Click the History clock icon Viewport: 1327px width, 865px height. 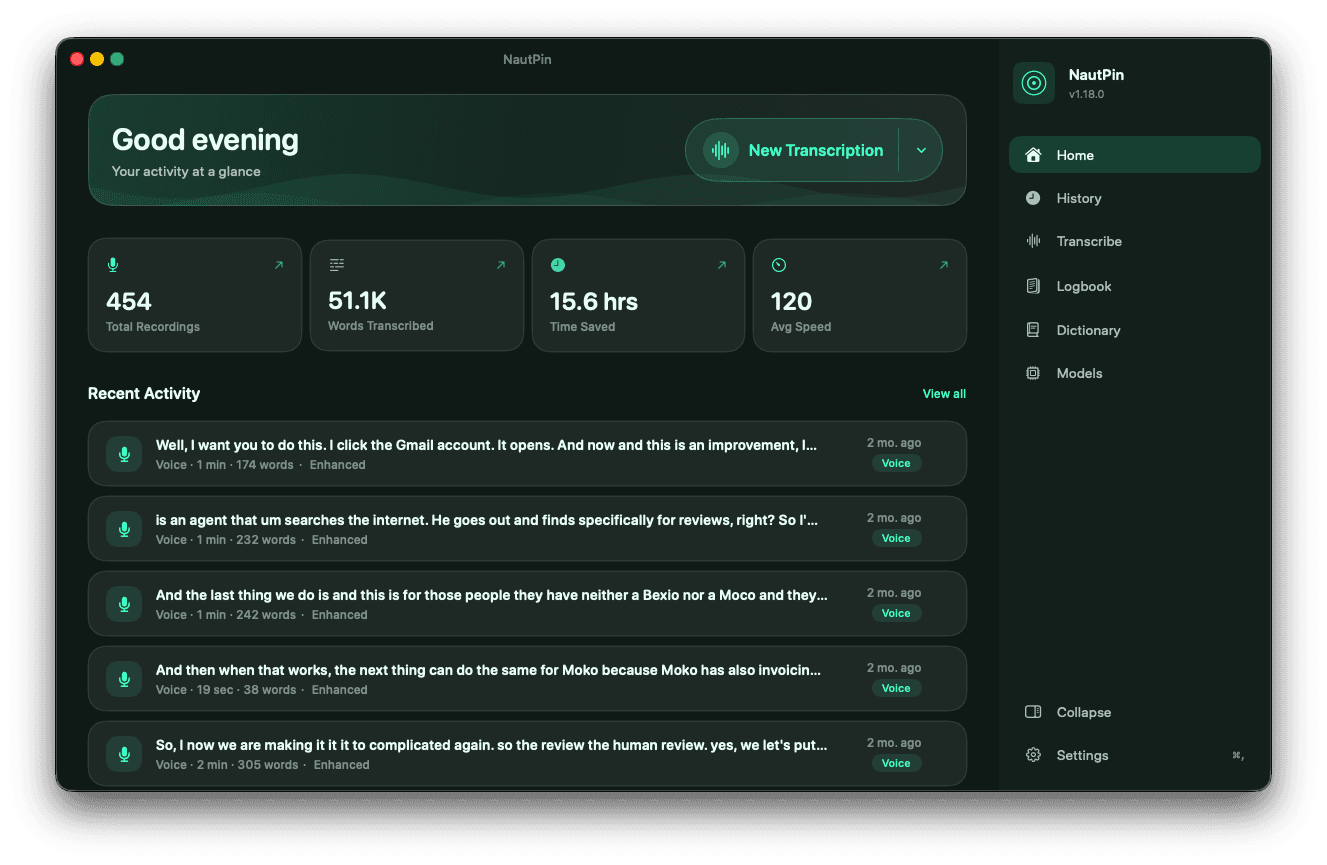click(x=1033, y=198)
